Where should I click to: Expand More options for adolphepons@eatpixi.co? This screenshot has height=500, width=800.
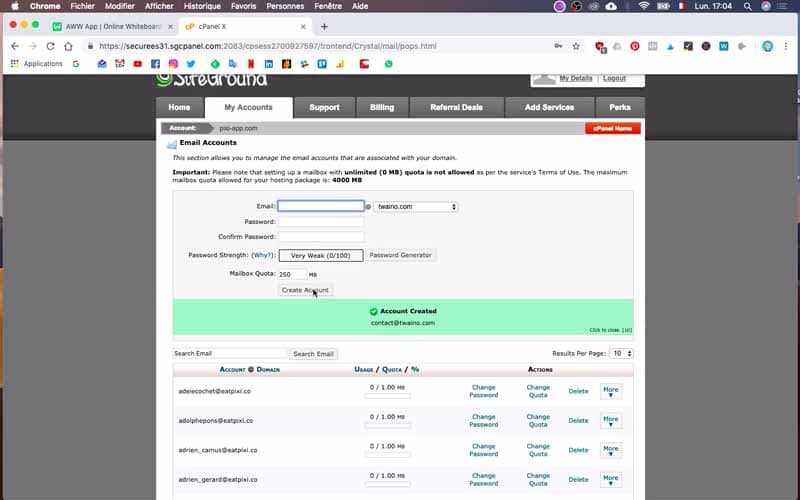point(610,421)
